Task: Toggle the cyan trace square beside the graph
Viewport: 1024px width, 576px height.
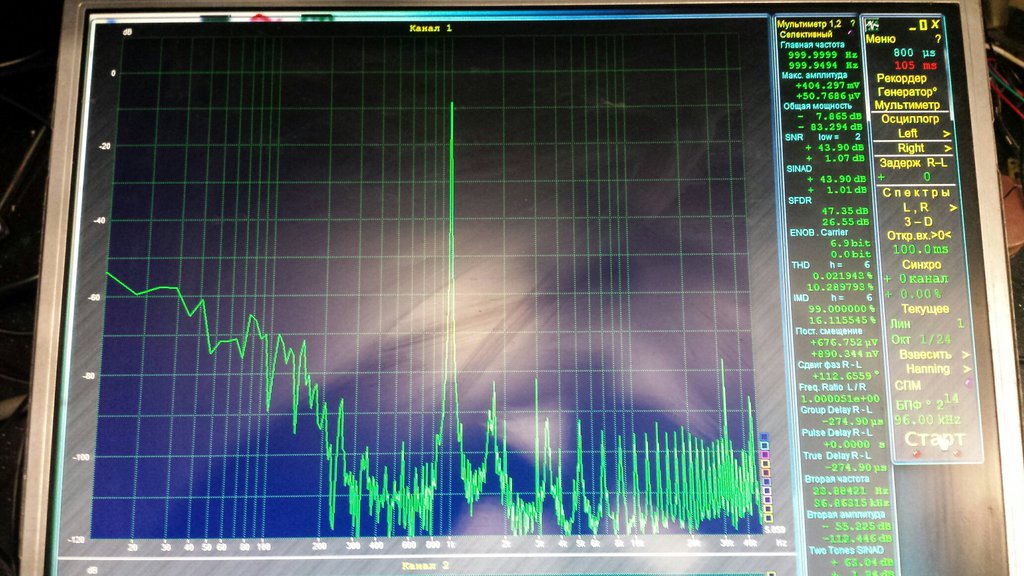Action: [765, 446]
